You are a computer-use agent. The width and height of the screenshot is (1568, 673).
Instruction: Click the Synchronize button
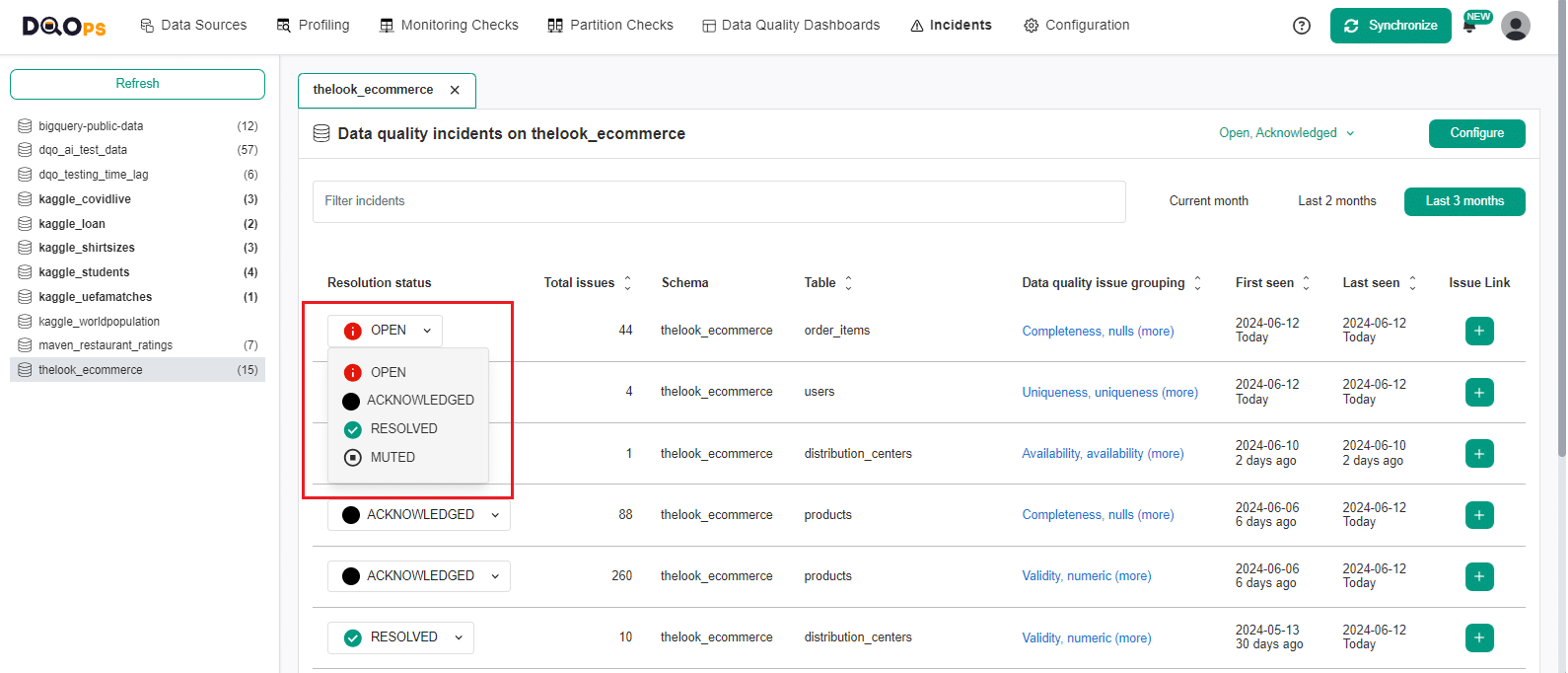1390,26
